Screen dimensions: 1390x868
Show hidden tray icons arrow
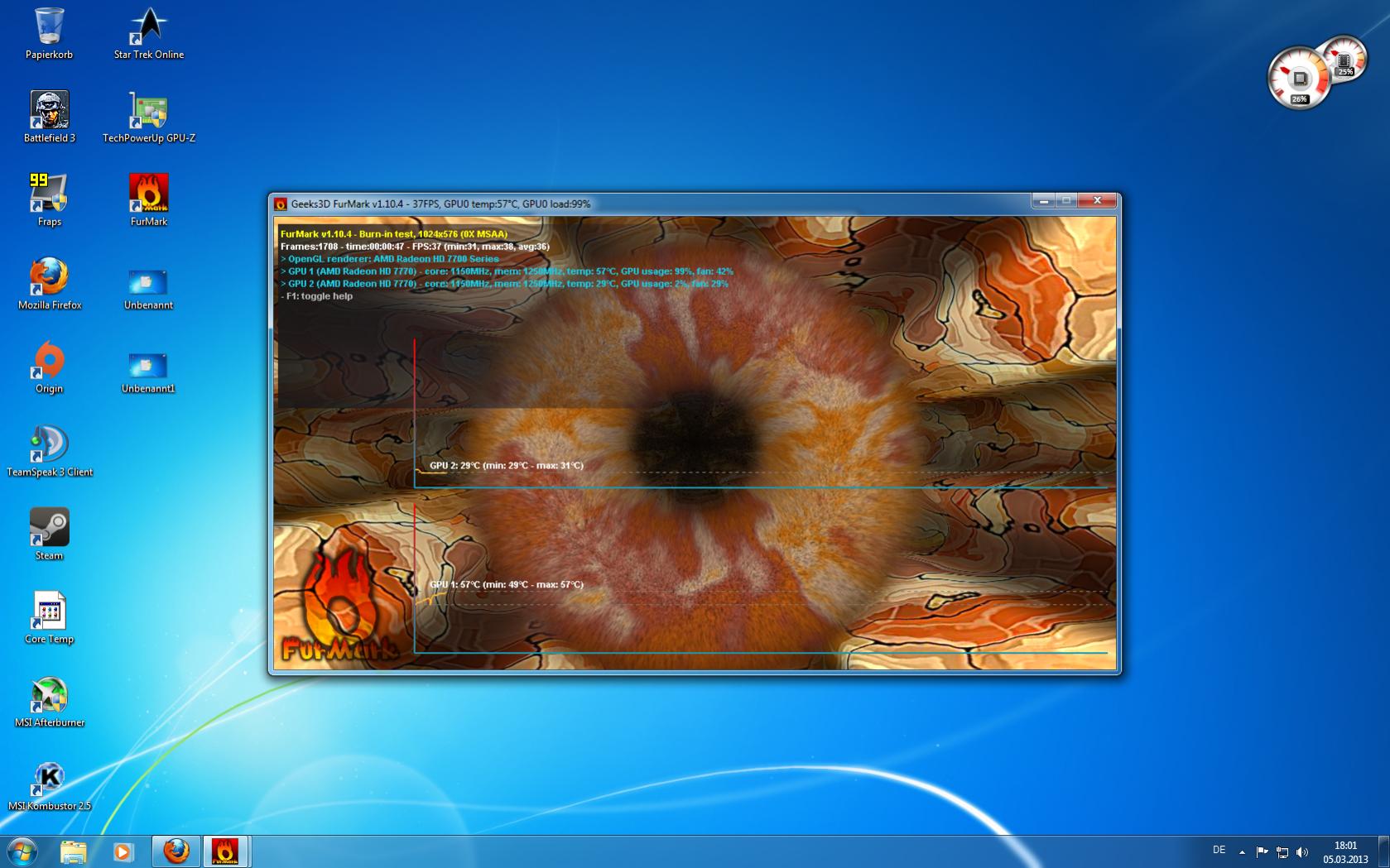1242,851
